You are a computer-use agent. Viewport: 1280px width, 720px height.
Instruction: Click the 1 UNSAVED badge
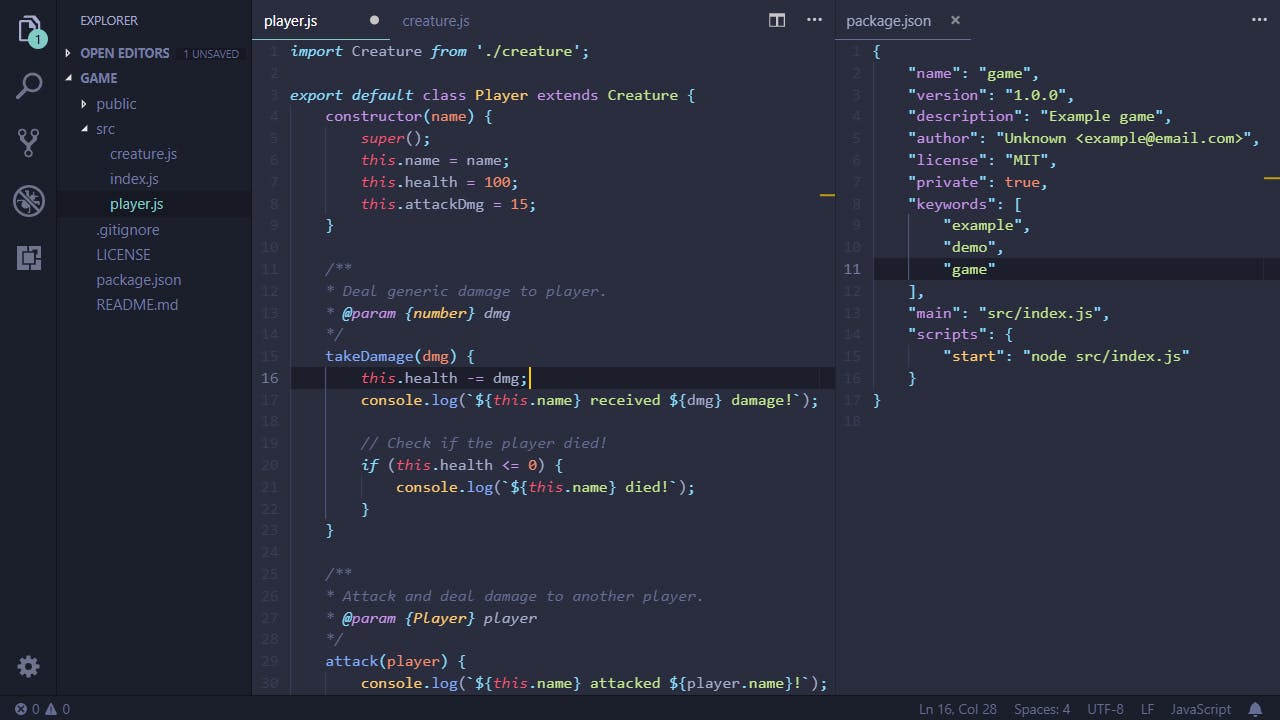coord(211,54)
